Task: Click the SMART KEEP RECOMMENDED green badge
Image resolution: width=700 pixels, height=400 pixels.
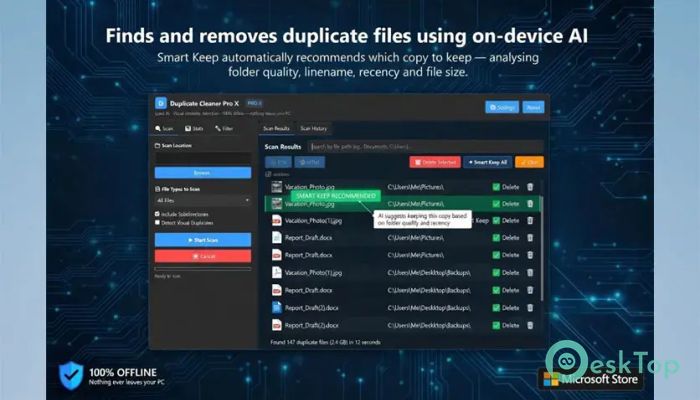Action: coord(336,196)
